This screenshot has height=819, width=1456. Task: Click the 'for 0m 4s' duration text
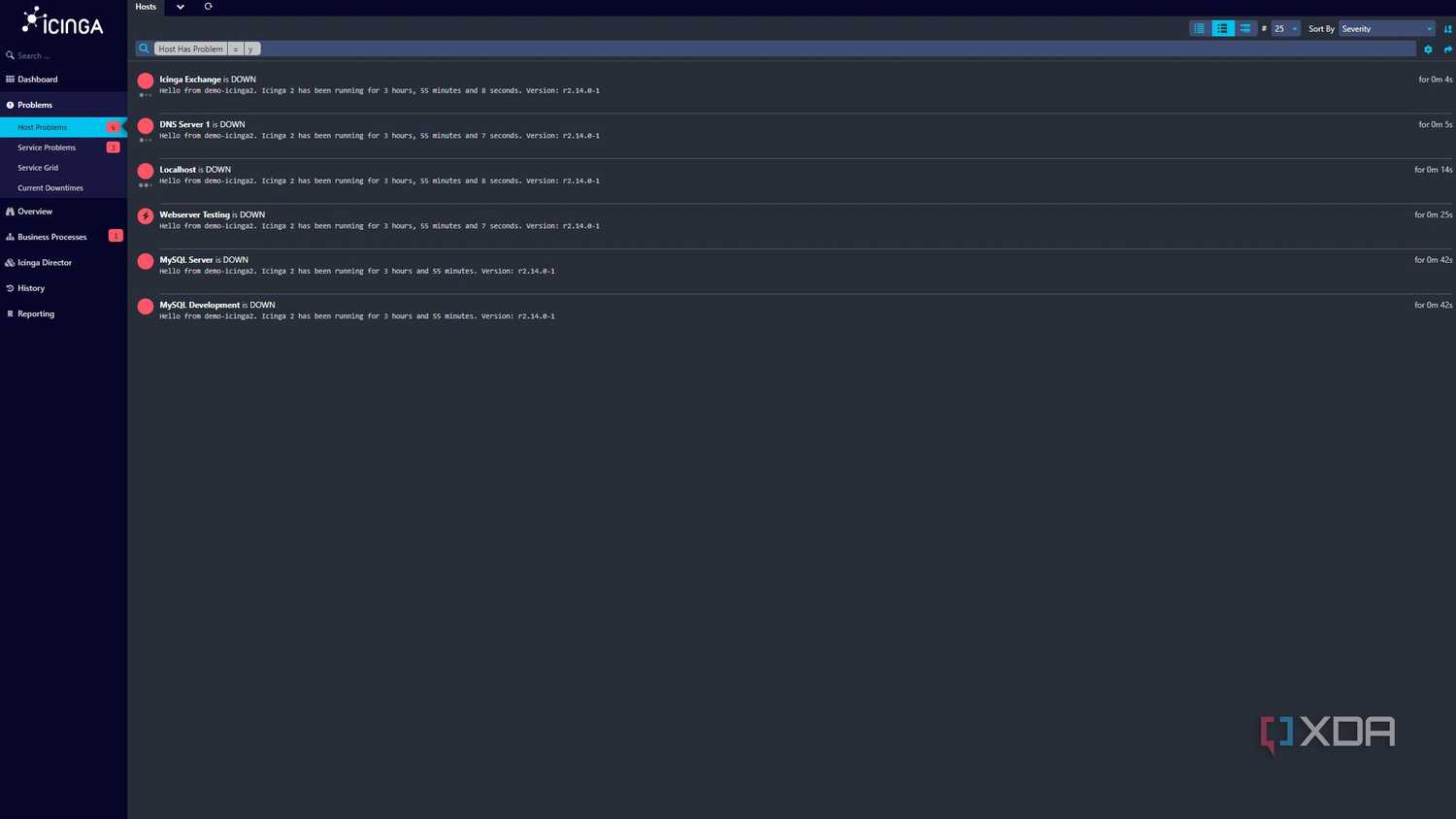point(1436,80)
